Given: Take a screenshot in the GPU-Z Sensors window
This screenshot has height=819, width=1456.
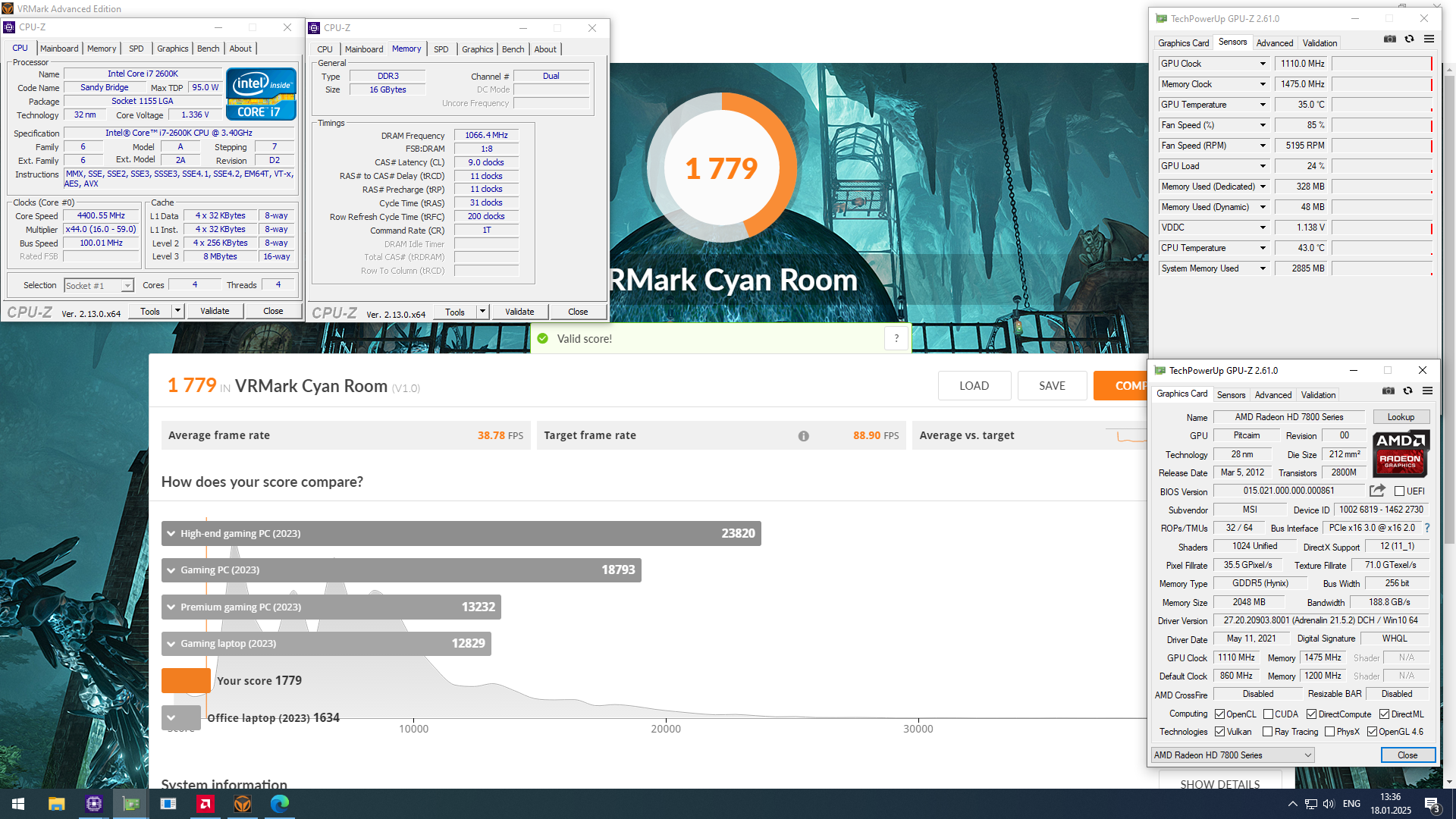Looking at the screenshot, I should [1390, 39].
